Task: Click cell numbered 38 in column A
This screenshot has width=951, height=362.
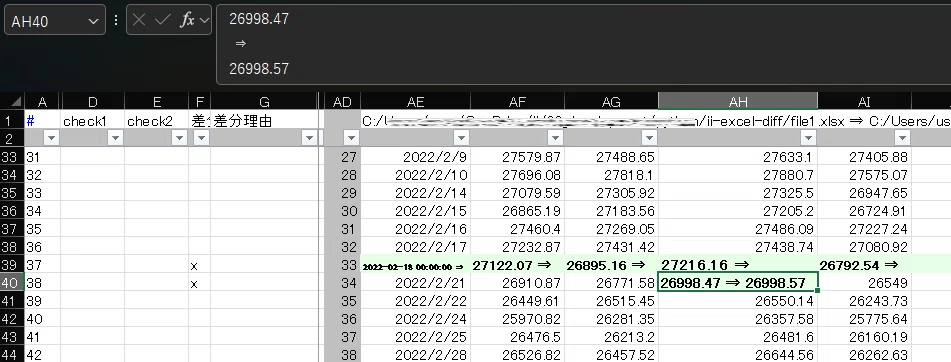Action: tap(42, 283)
